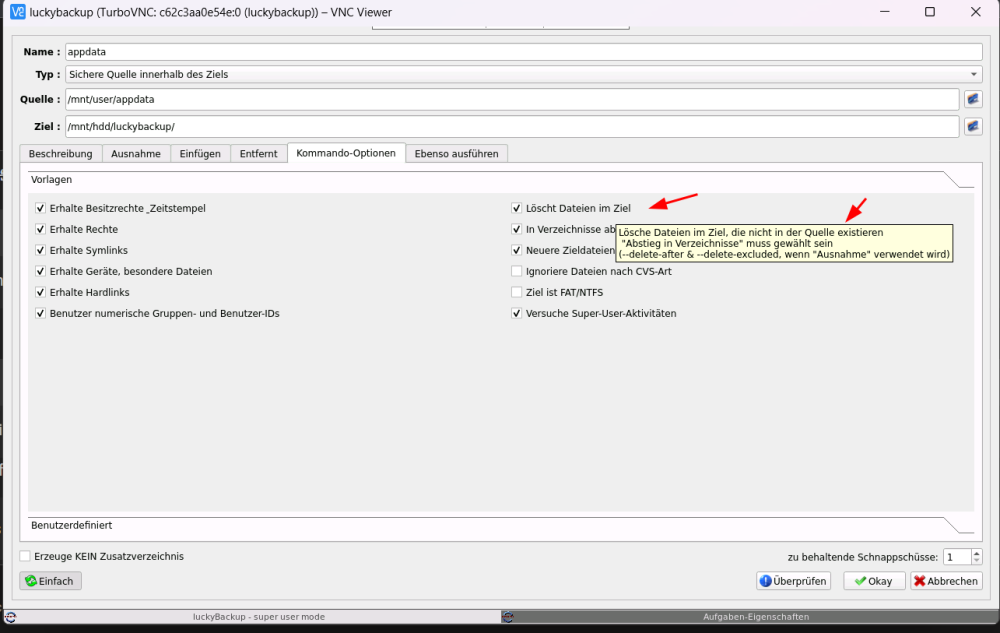The height and width of the screenshot is (633, 1000).
Task: Toggle In Verzeichnisse absteigen checkbox
Action: pos(517,229)
